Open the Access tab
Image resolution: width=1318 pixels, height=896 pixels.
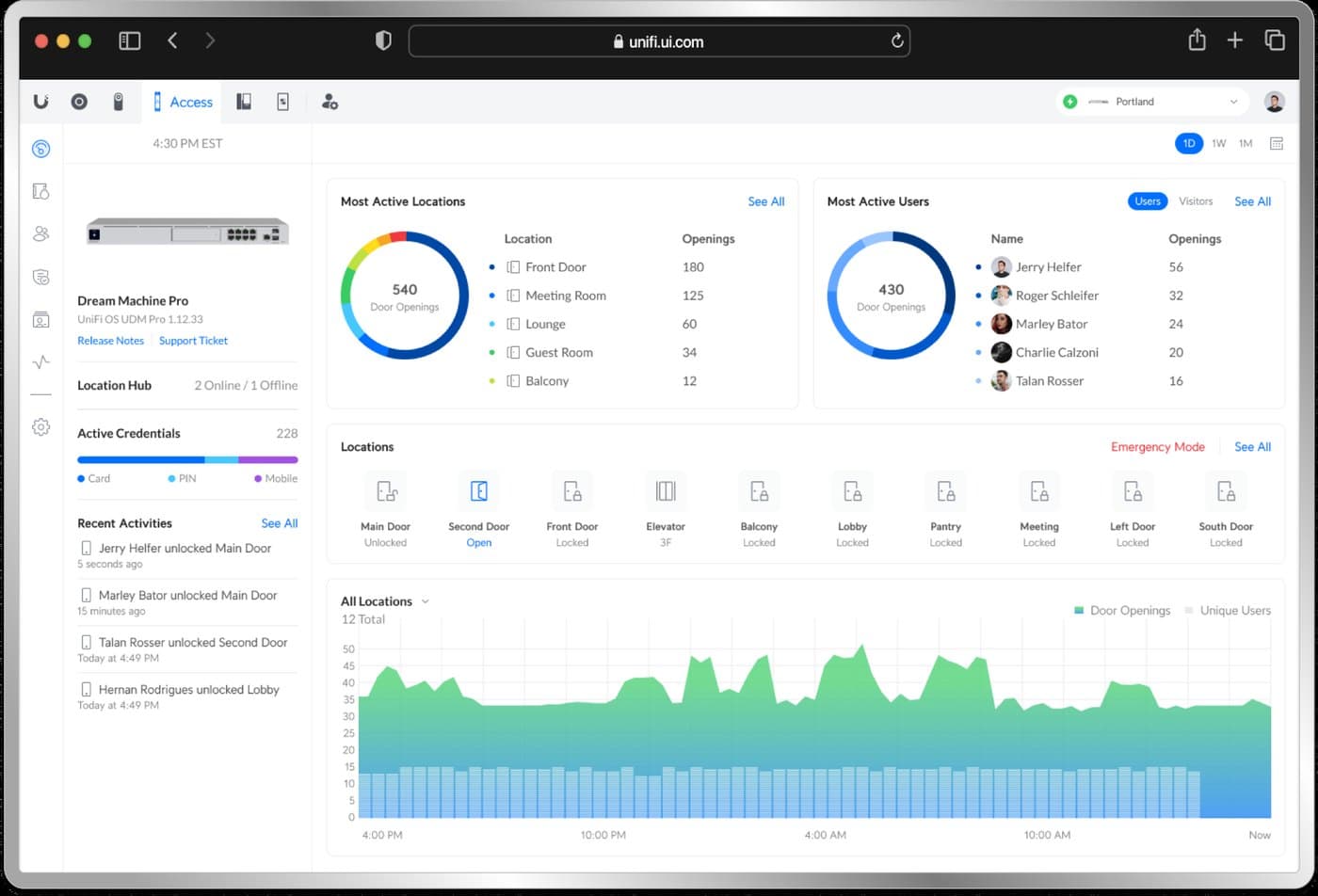[183, 102]
